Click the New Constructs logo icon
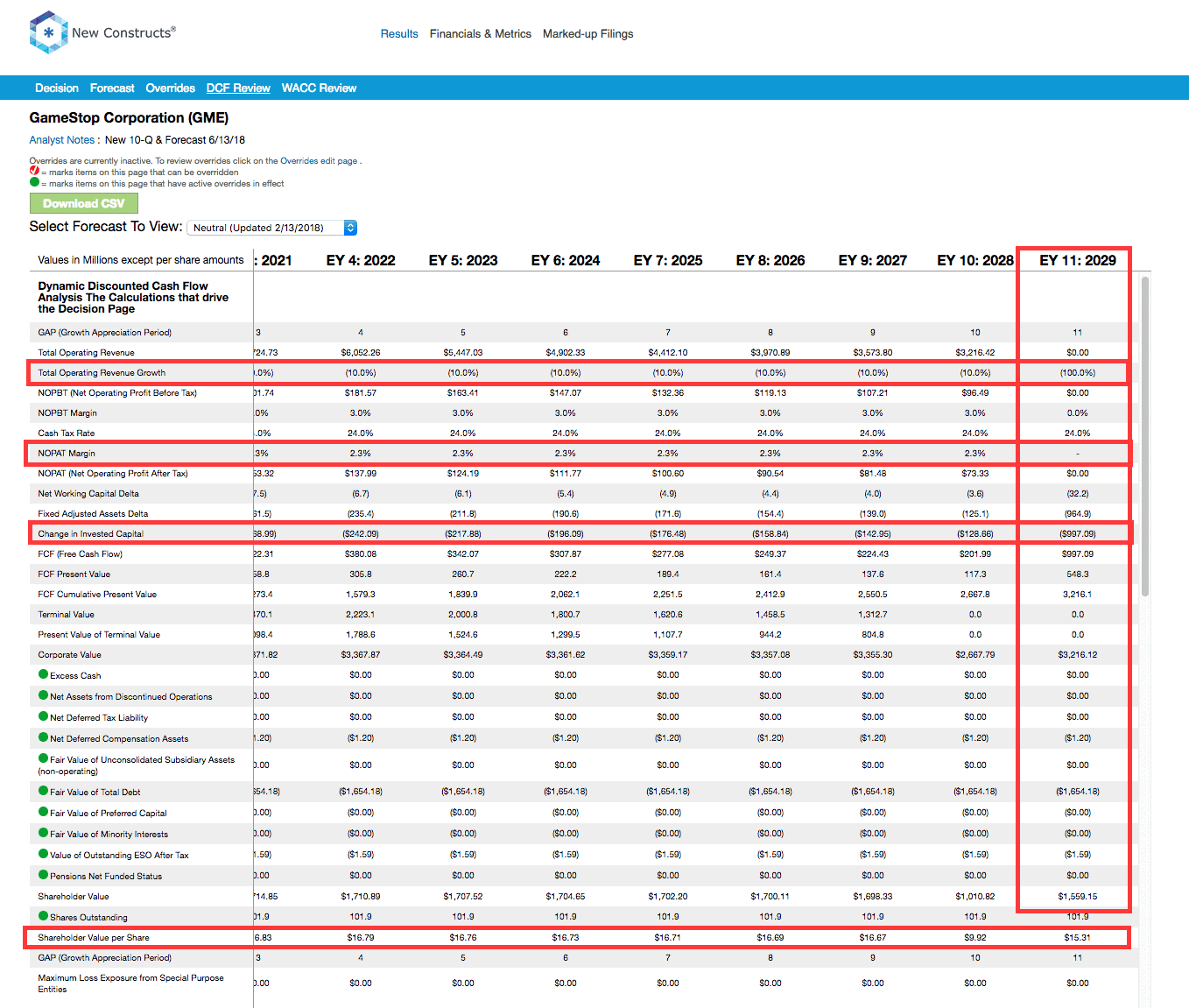 click(48, 32)
